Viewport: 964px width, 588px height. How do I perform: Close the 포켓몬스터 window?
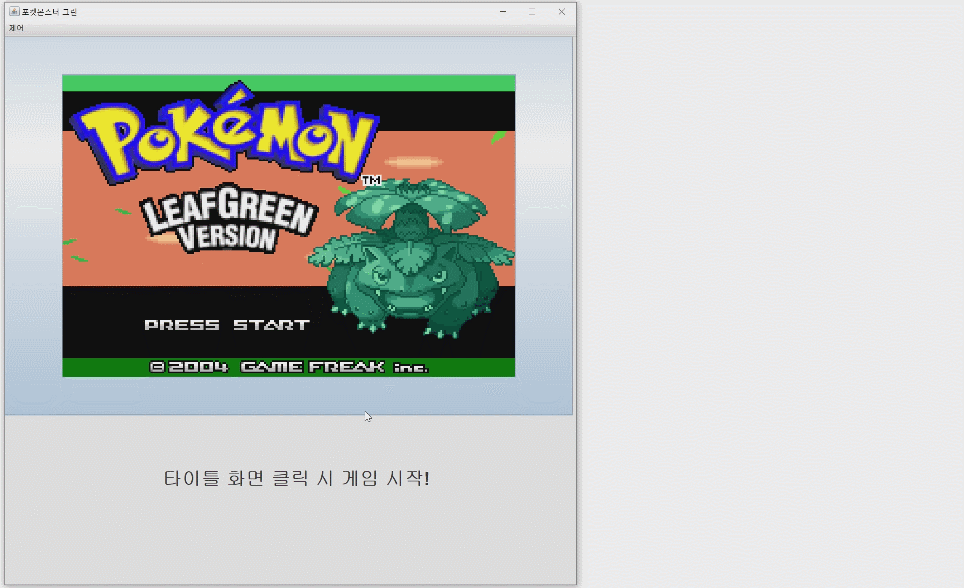(561, 12)
